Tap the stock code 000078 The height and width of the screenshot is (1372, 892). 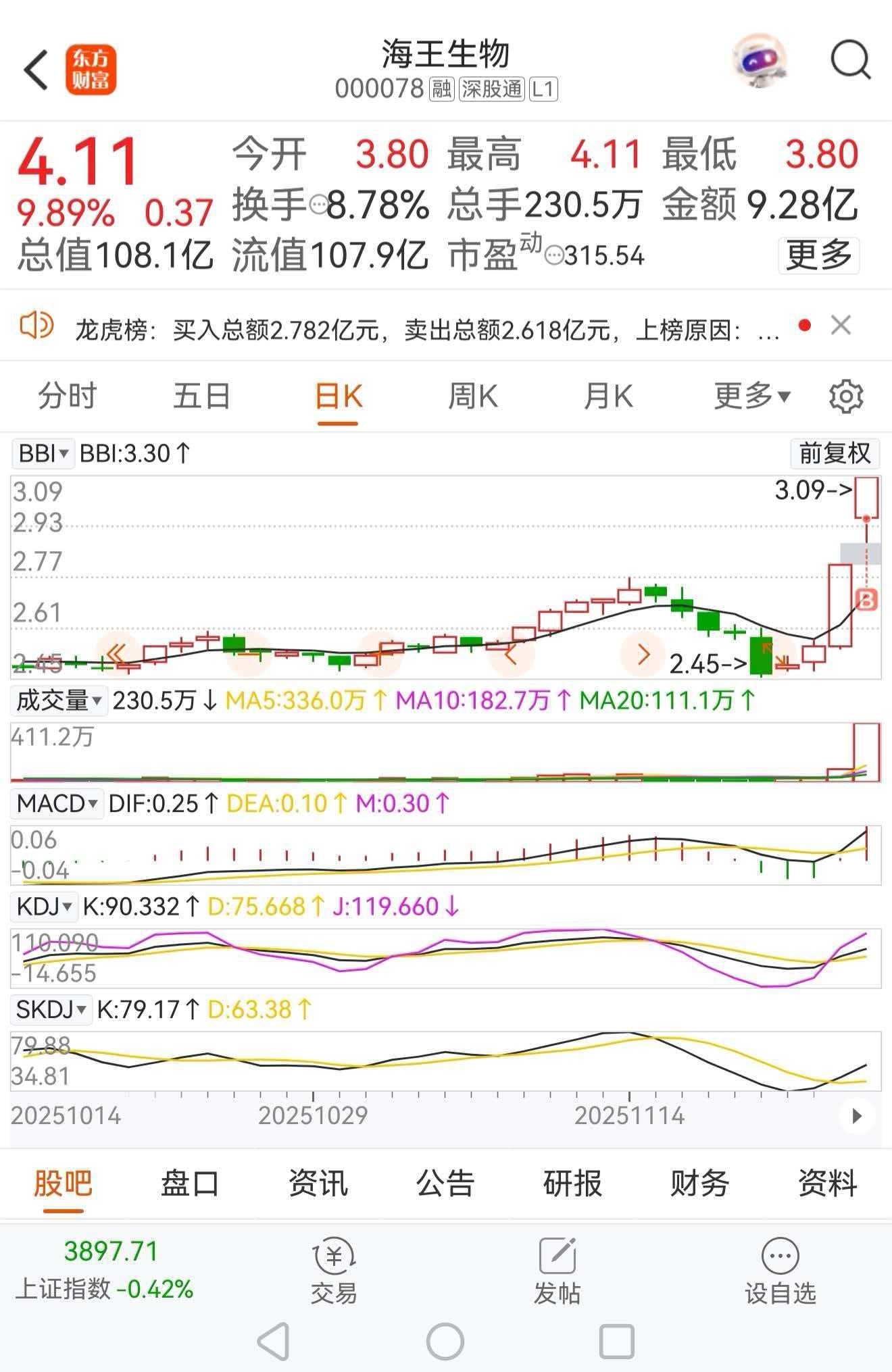tap(379, 89)
